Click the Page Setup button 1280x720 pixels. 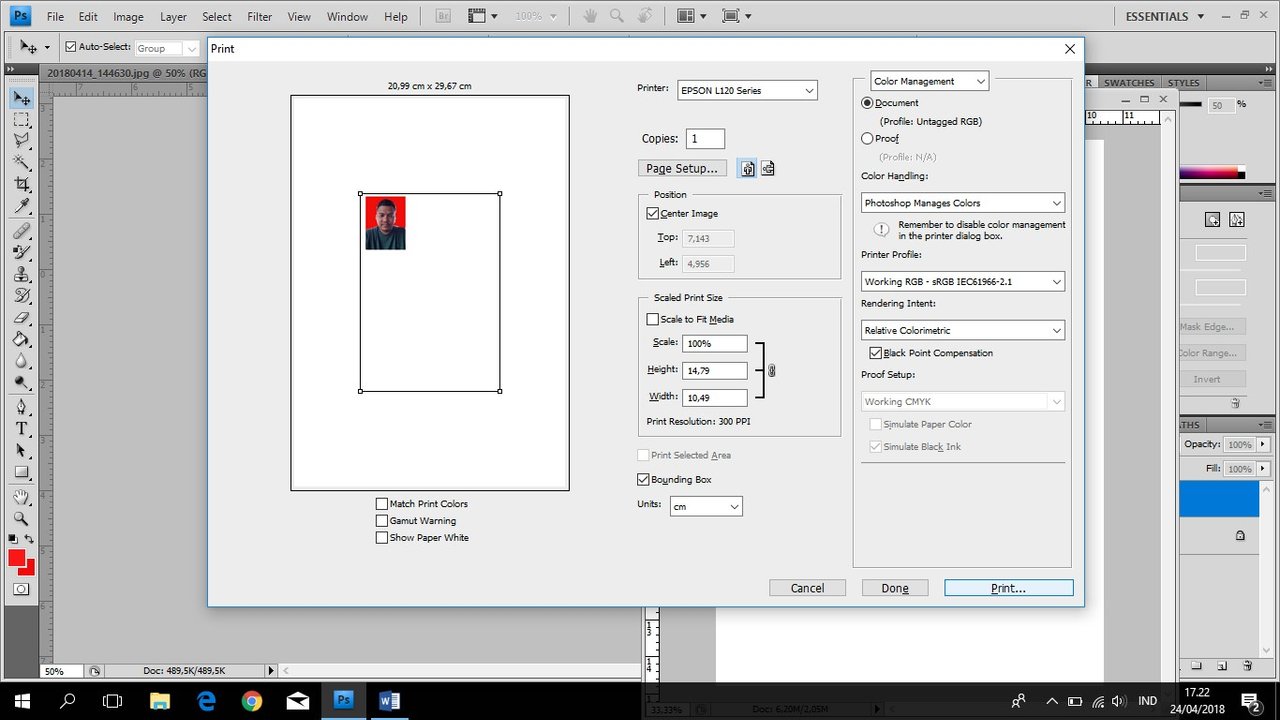(x=682, y=168)
